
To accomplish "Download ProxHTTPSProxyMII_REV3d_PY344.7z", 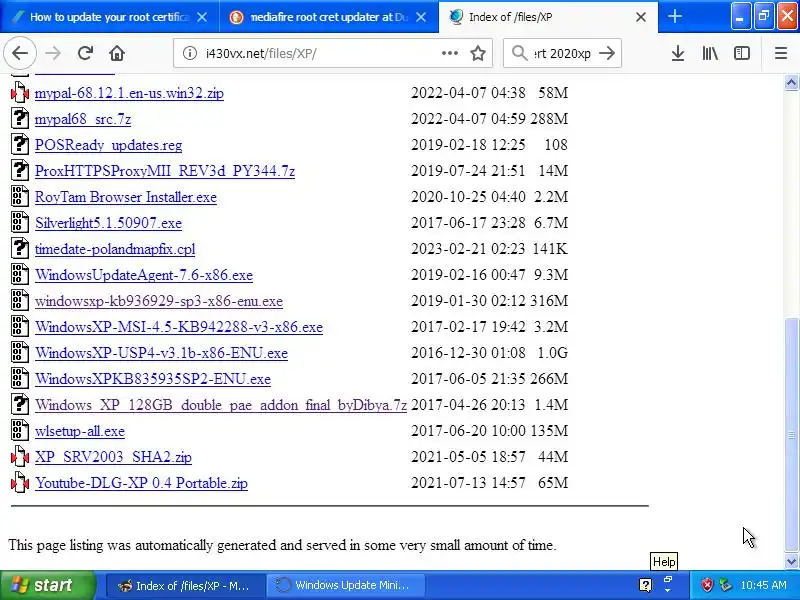I will 165,171.
